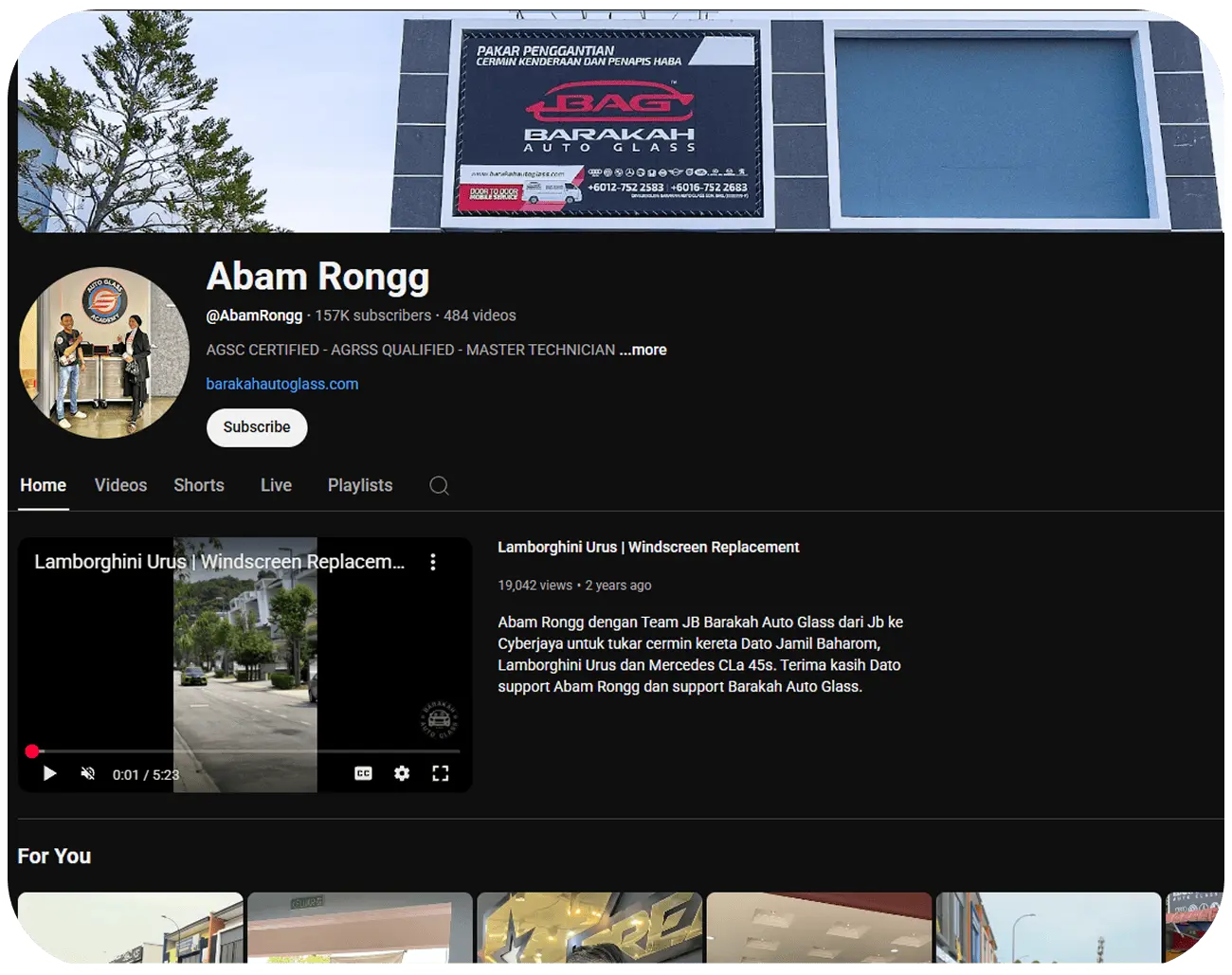Open the first For You video thumbnail
Screen dimensions: 1232x975
tap(131, 929)
